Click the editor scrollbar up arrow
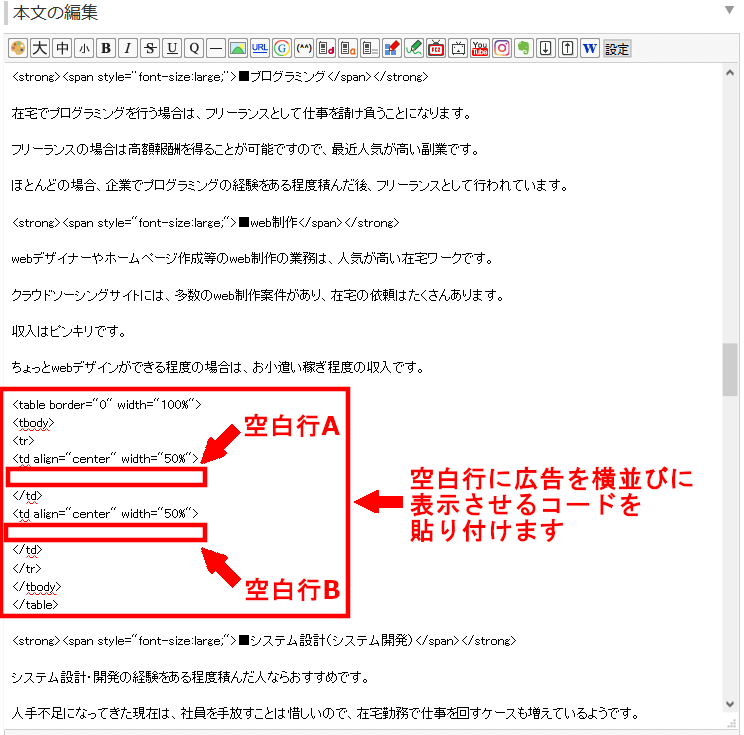This screenshot has width=744, height=735. pos(730,73)
